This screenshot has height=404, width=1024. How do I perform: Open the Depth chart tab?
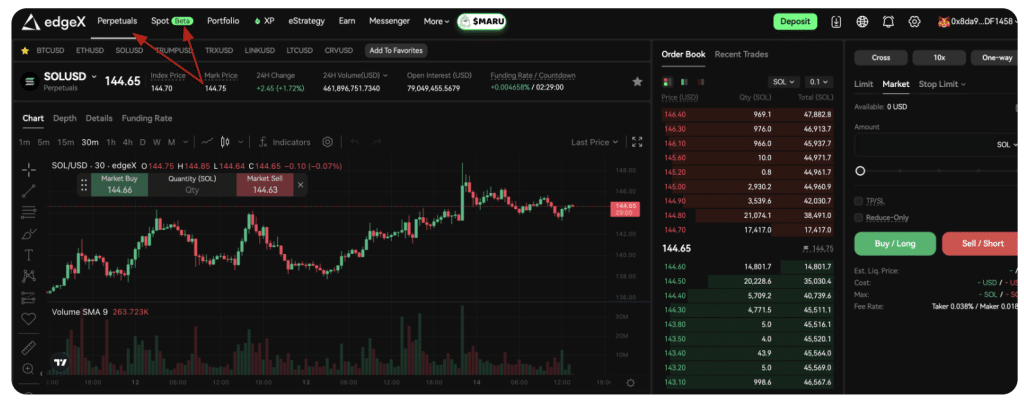65,118
